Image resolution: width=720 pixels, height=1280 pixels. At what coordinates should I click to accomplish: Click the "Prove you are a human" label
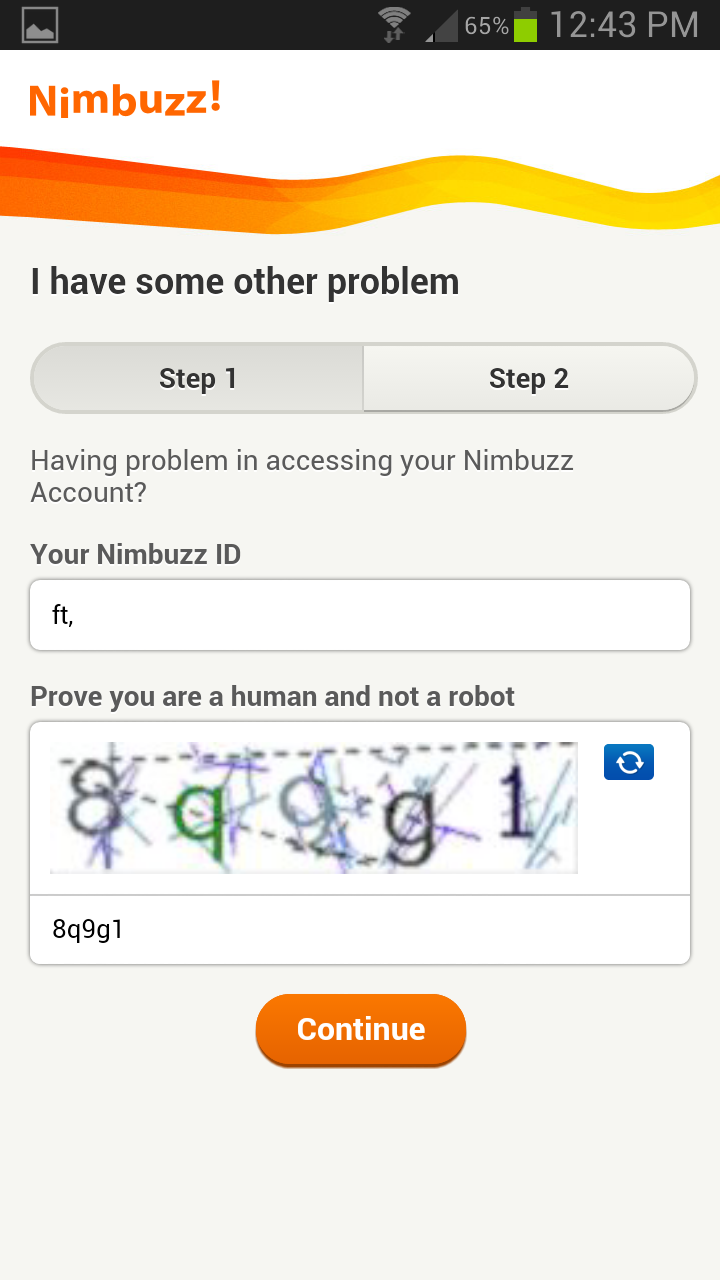click(x=273, y=696)
